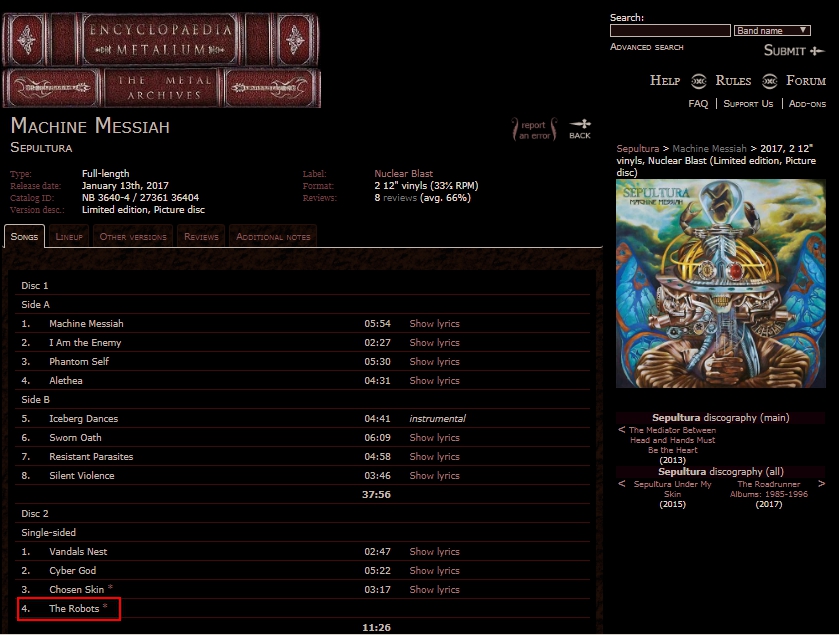Screen dimensions: 839x635
Task: Show lyrics for Silent Violence
Action: coord(434,476)
